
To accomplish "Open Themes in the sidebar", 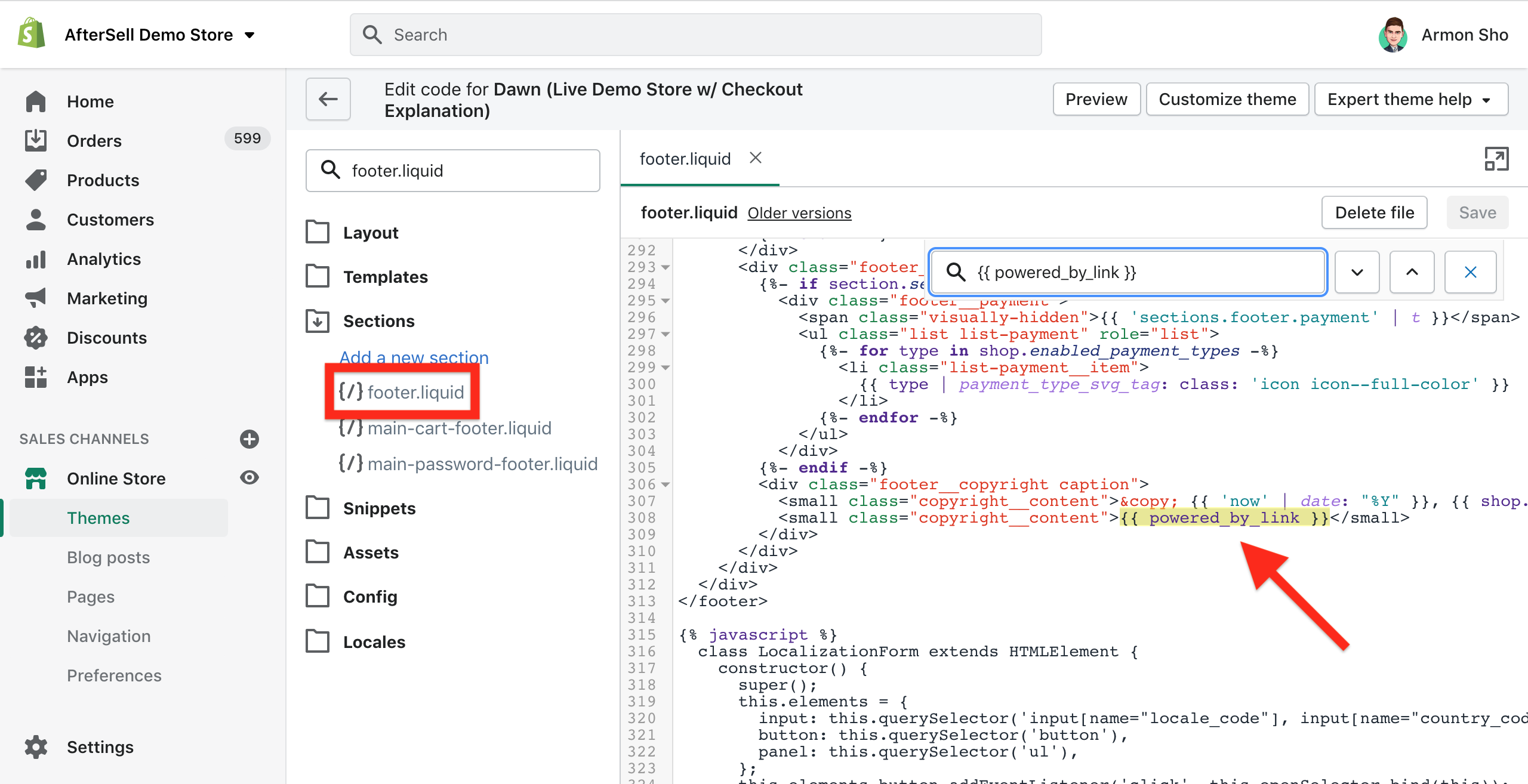I will [x=98, y=518].
